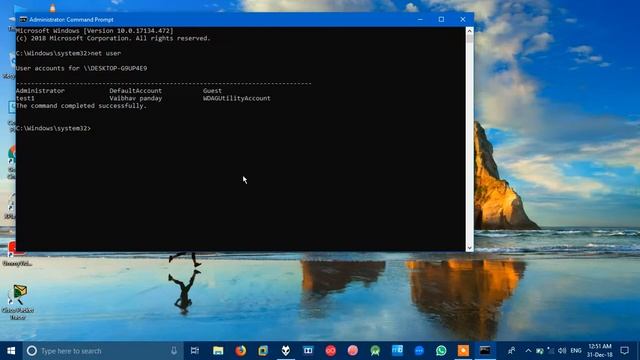This screenshot has height=360, width=640.
Task: Open the blue chat bubble app on taskbar
Action: click(419, 351)
